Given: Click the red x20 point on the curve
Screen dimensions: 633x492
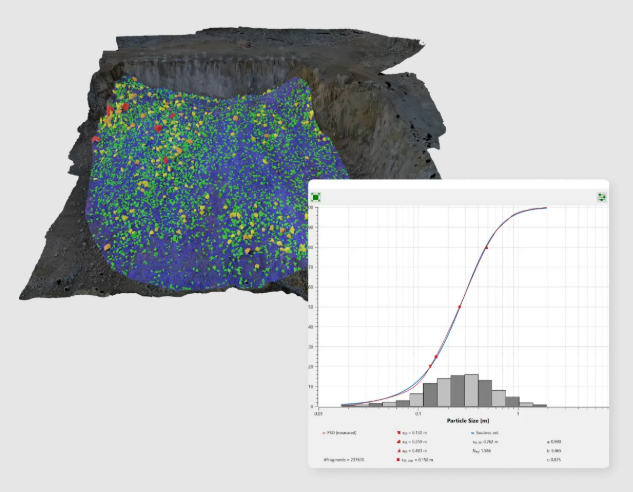Looking at the screenshot, I should pyautogui.click(x=431, y=367).
